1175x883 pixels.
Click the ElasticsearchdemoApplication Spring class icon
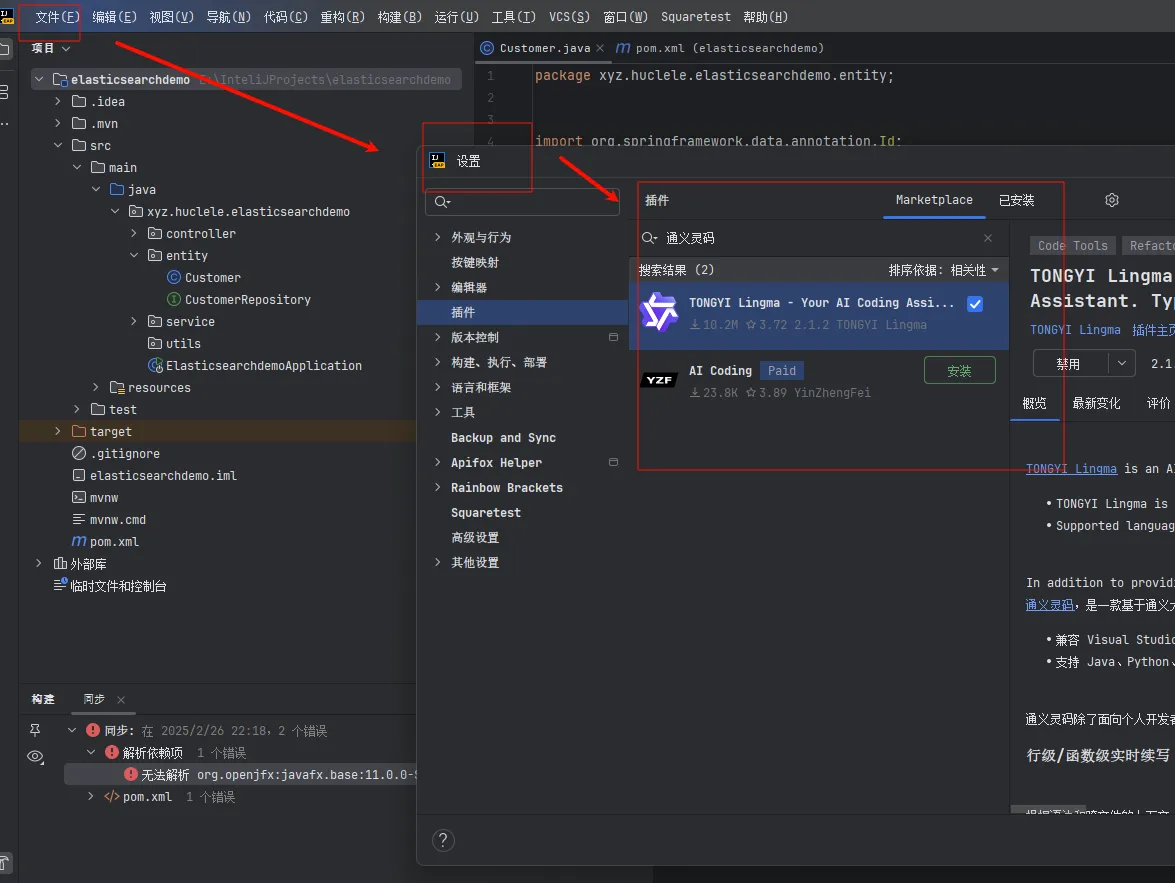coord(155,365)
